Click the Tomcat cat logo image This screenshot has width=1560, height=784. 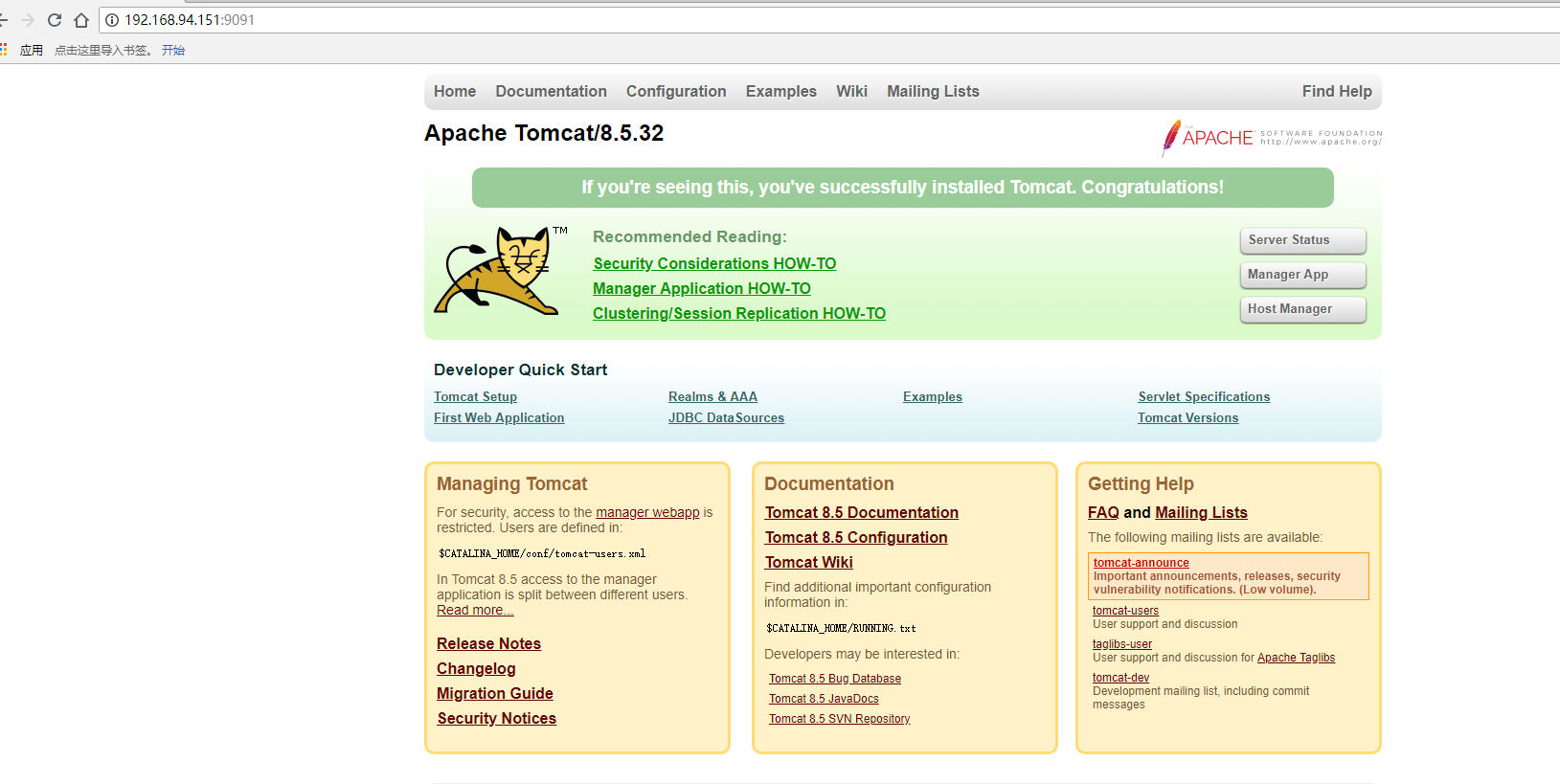(501, 270)
